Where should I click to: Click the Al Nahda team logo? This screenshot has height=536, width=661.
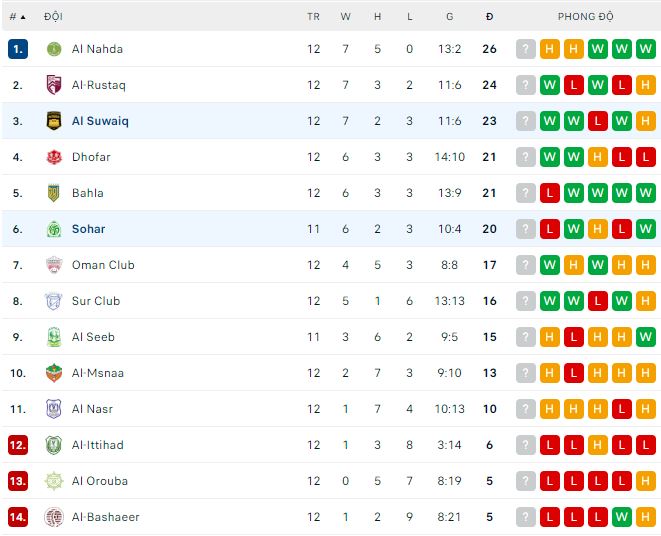point(54,49)
